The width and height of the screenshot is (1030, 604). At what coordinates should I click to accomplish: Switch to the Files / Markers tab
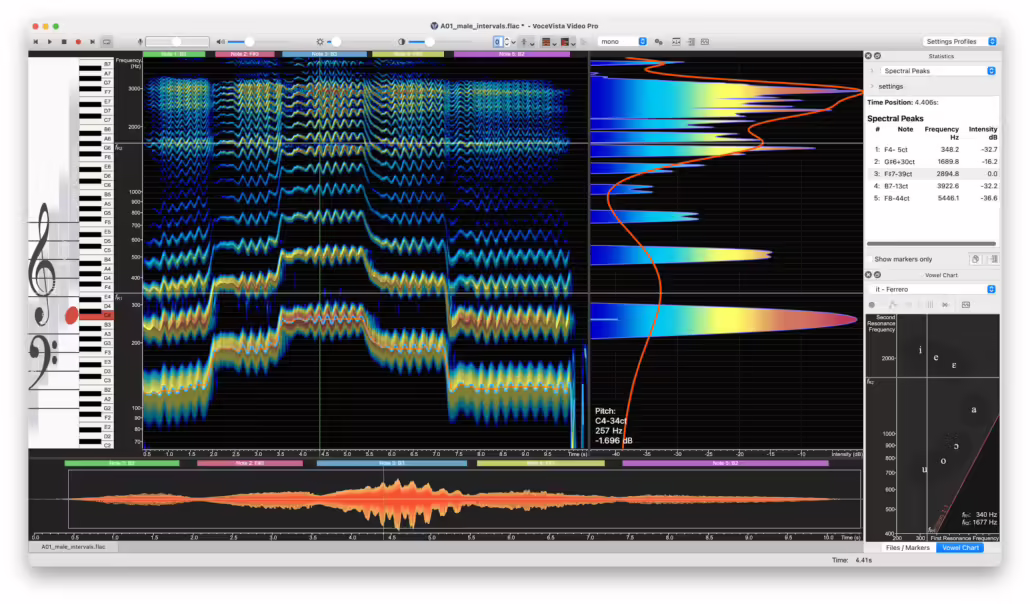click(907, 547)
